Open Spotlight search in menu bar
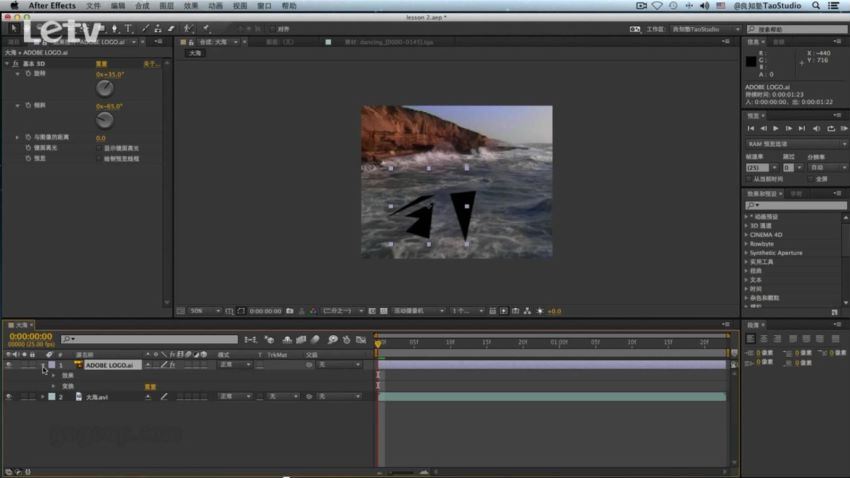This screenshot has width=850, height=478. click(816, 5)
